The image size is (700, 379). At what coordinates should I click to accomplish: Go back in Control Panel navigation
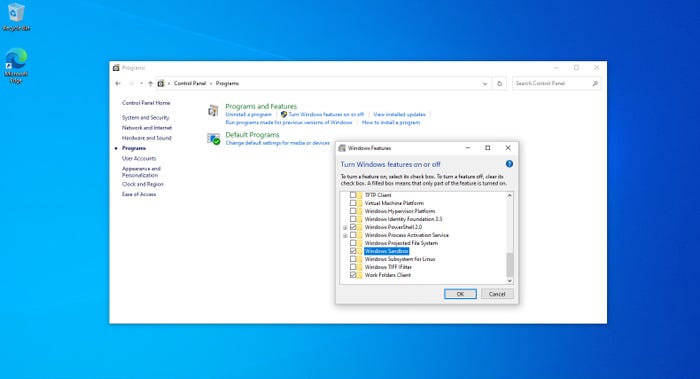point(118,83)
